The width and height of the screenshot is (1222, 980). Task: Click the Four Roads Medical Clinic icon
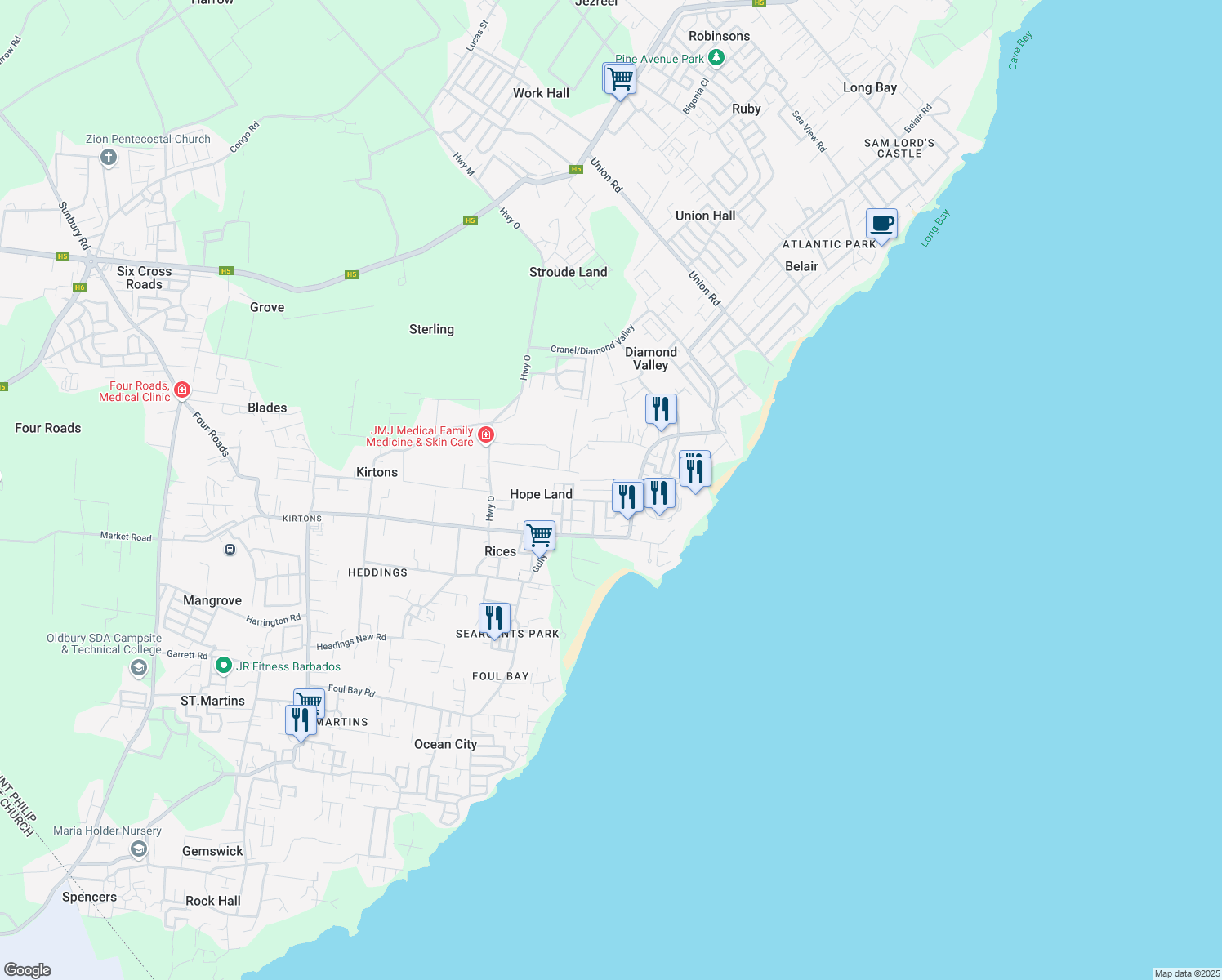click(x=181, y=390)
